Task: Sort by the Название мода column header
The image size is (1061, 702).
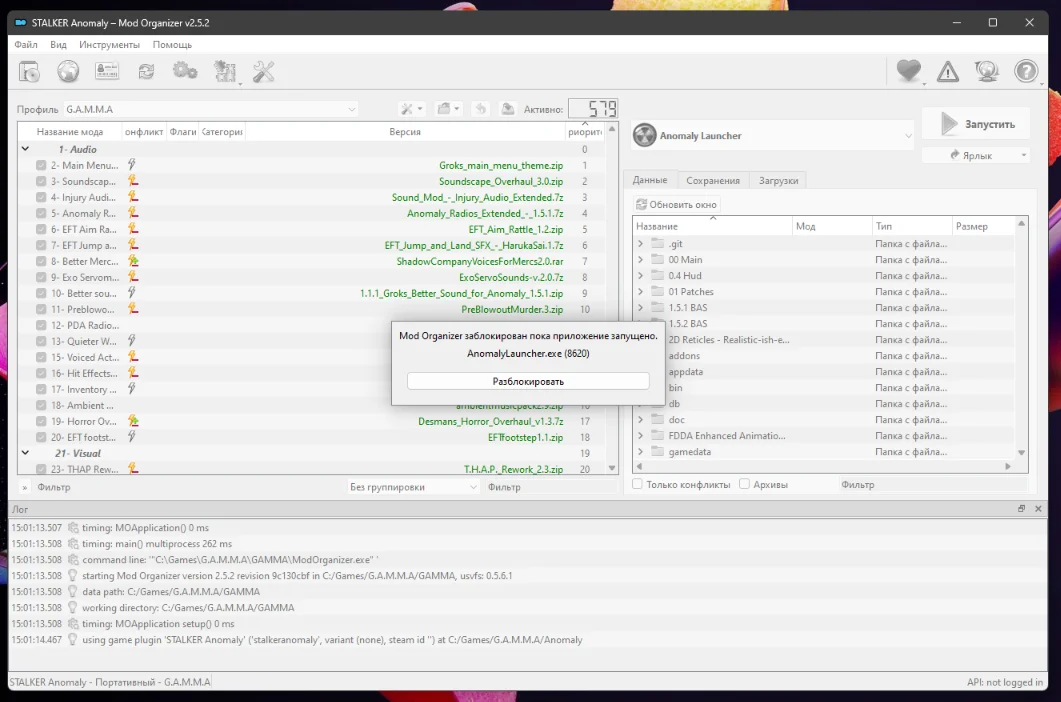Action: (70, 131)
